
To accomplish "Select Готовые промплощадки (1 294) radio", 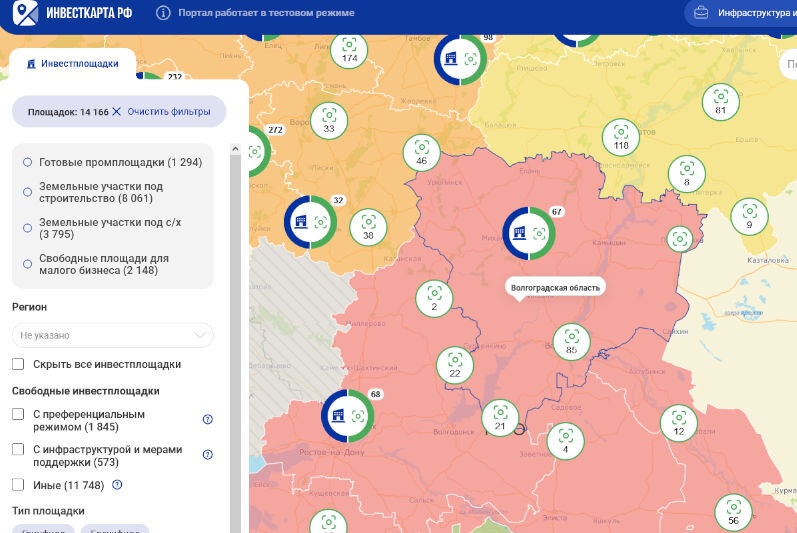I will tap(27, 162).
